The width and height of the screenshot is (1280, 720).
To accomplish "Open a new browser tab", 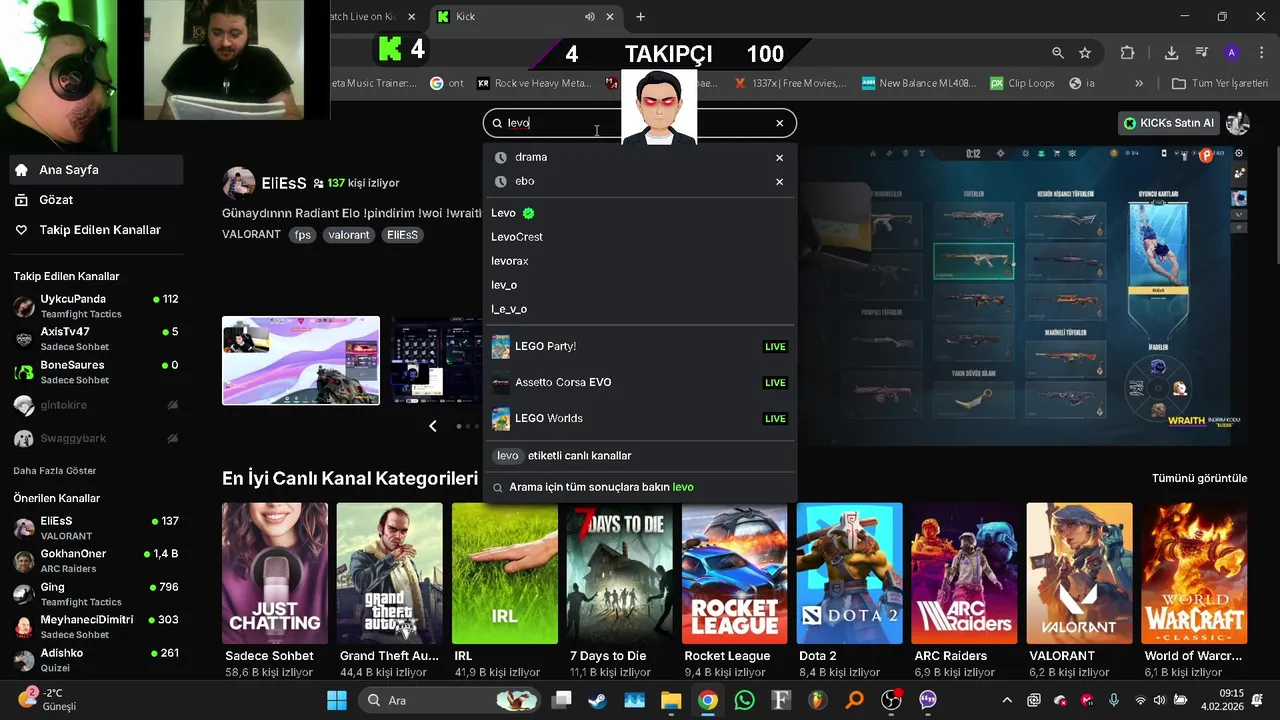I will pos(641,17).
